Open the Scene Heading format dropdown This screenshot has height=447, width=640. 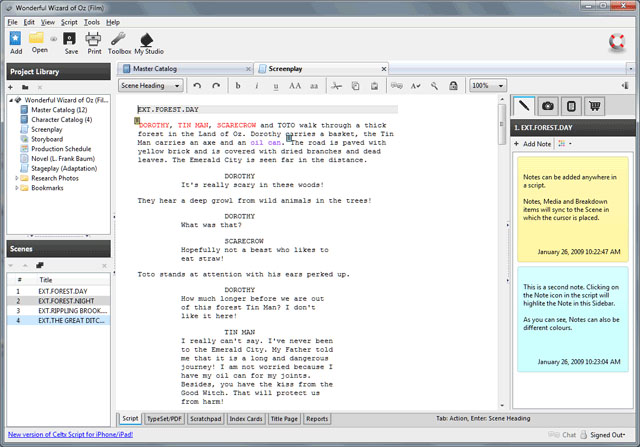point(151,86)
